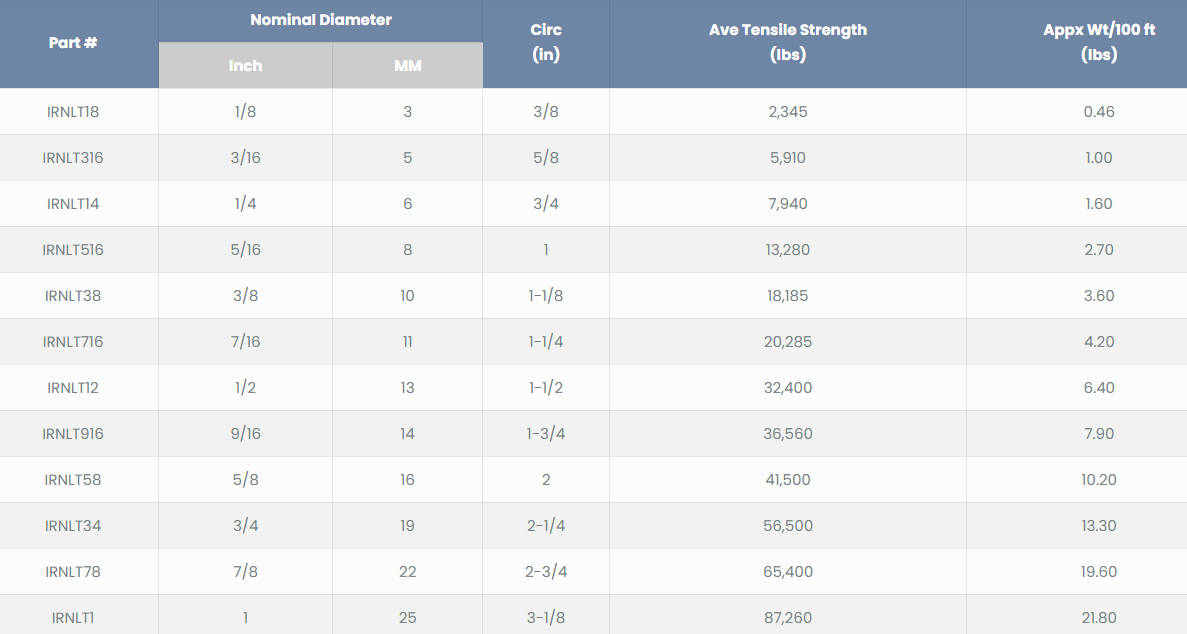This screenshot has width=1187, height=634.
Task: Click circumference 2-1/4 cell
Action: click(545, 526)
